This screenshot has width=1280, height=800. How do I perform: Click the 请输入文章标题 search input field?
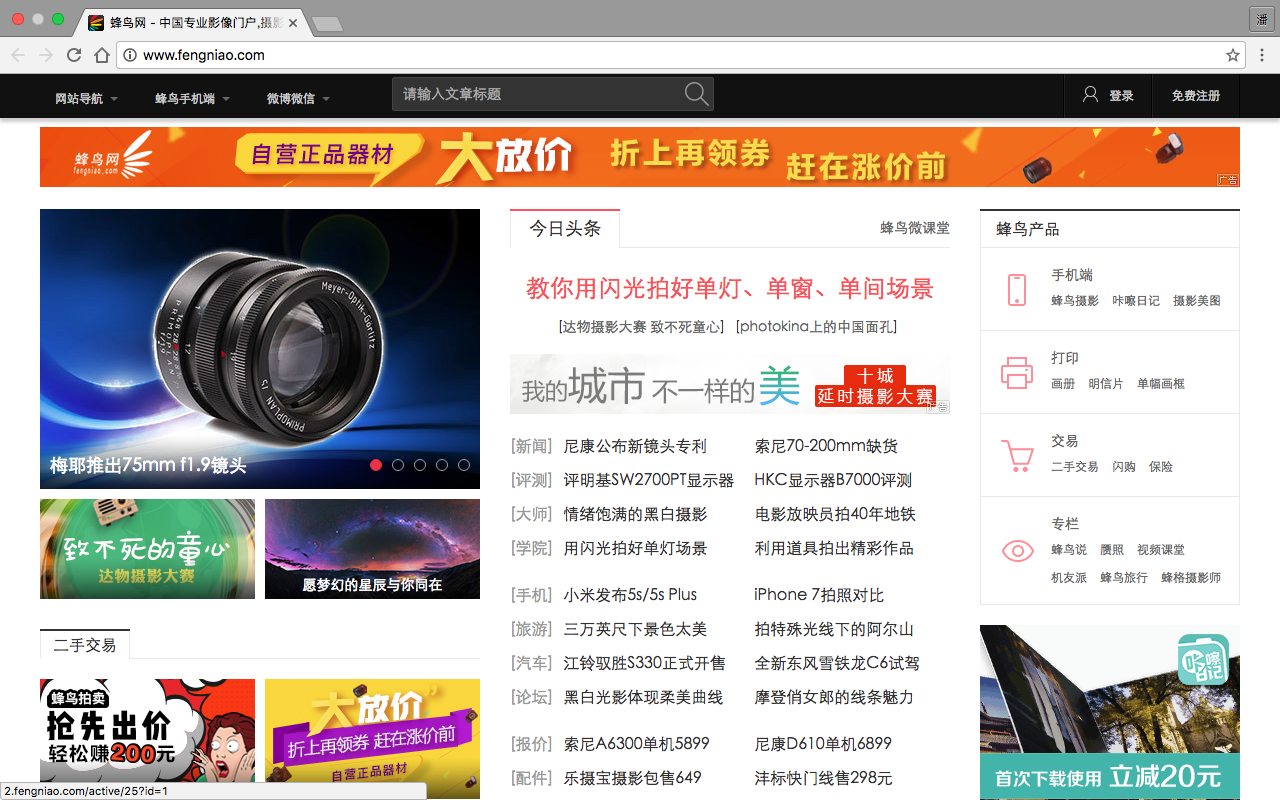coord(540,93)
